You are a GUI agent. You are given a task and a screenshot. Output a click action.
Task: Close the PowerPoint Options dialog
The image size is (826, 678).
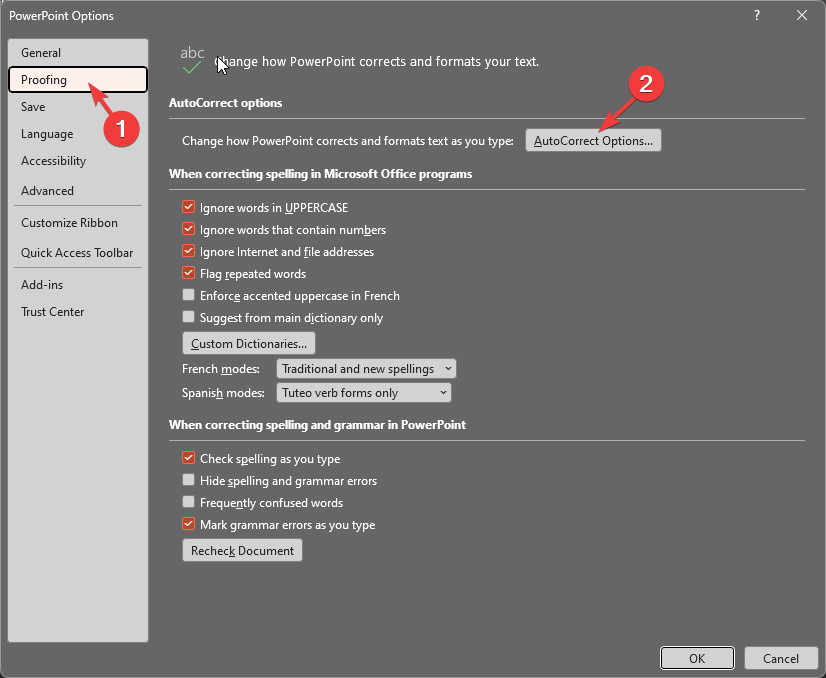802,15
